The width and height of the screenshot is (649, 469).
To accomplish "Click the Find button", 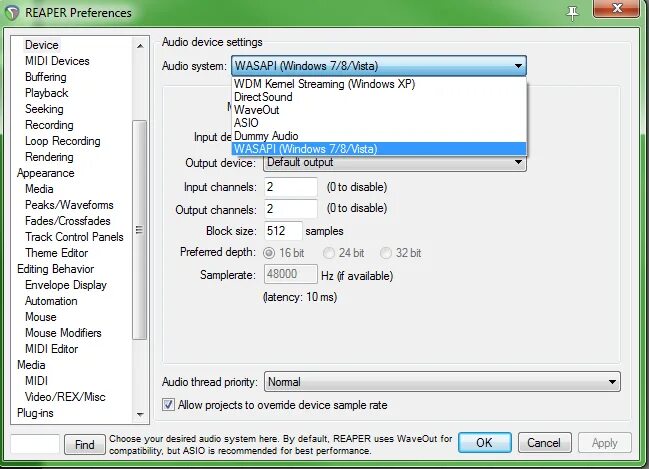I will 84,445.
